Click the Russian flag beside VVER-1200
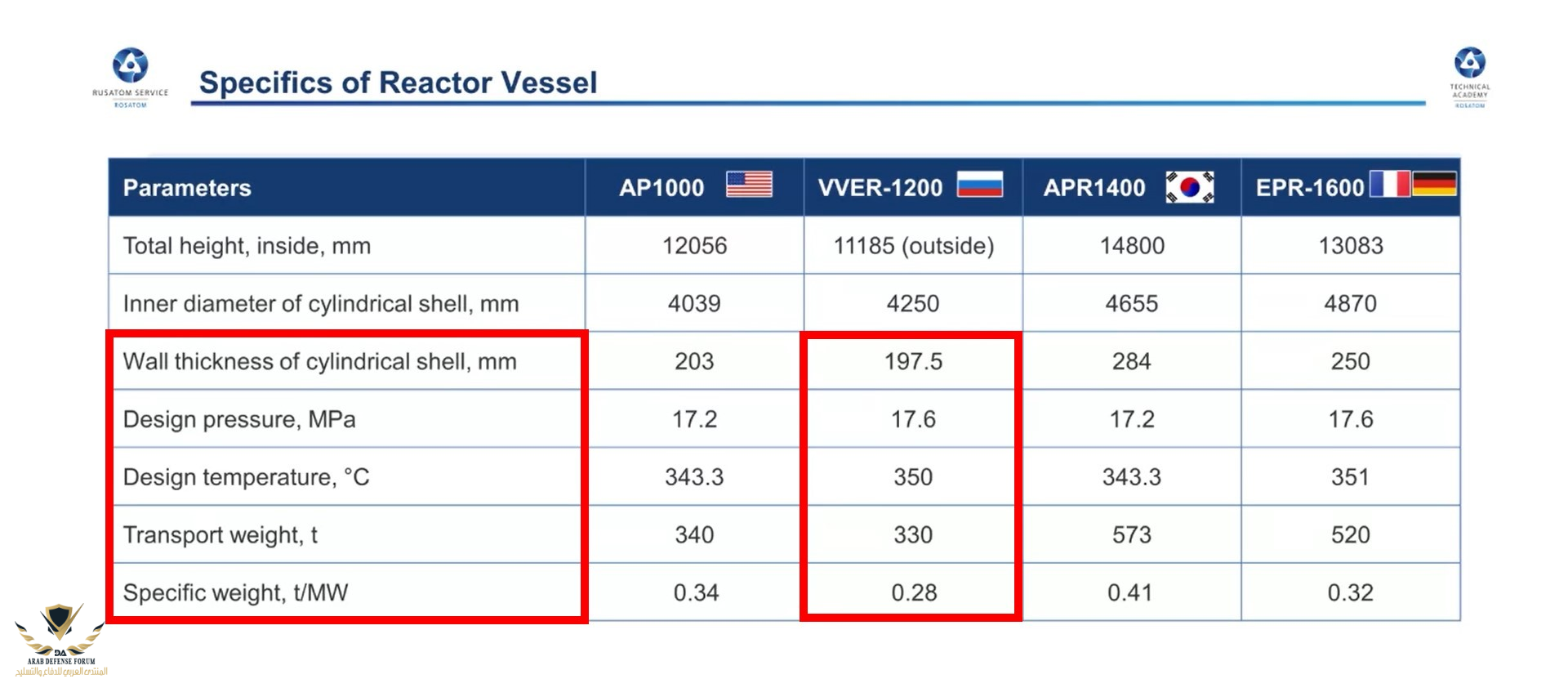1568x679 pixels. [x=979, y=185]
